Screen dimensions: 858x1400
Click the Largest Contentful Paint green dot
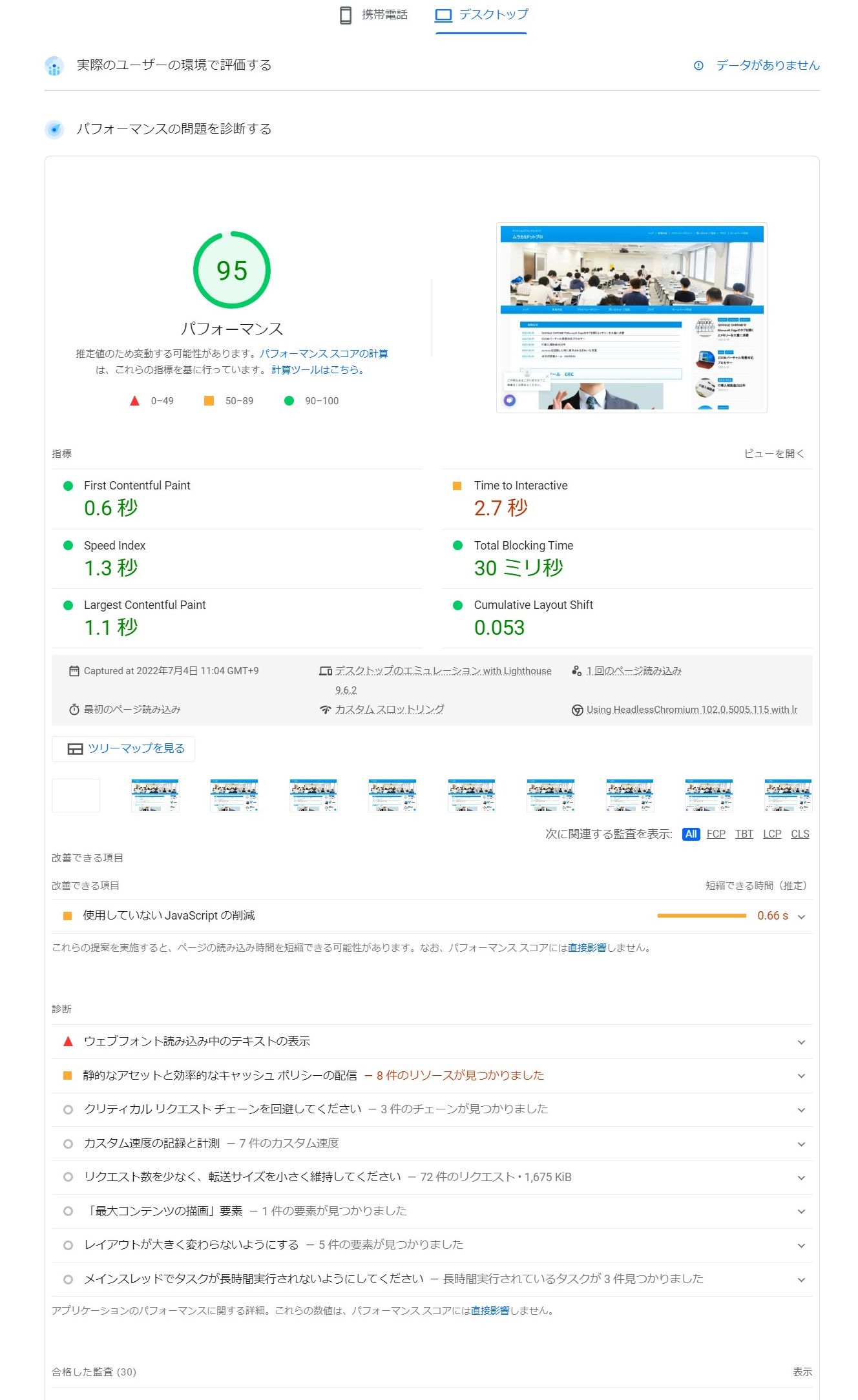[x=68, y=605]
